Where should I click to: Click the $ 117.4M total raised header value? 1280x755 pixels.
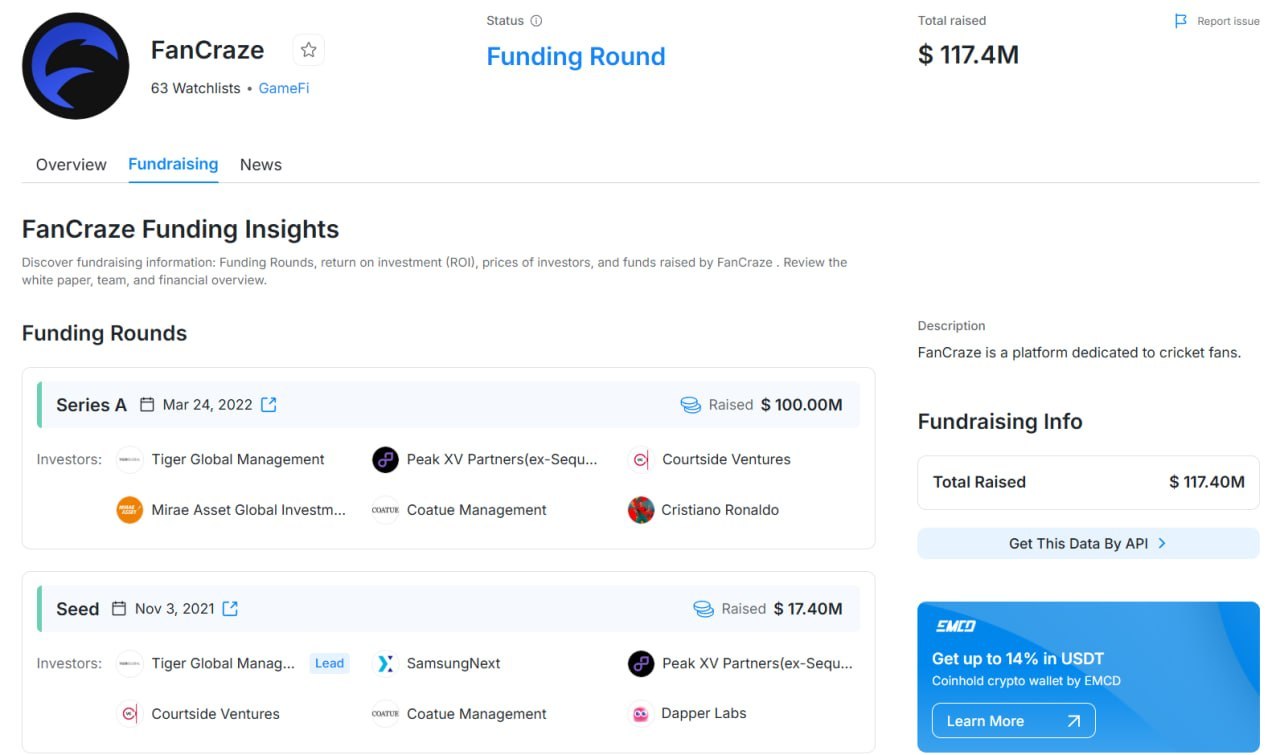click(x=968, y=54)
